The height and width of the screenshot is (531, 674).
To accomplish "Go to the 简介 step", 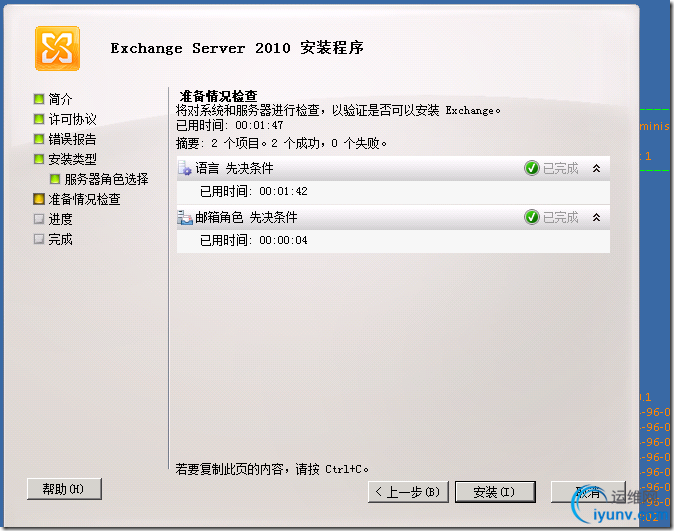I will 60,99.
